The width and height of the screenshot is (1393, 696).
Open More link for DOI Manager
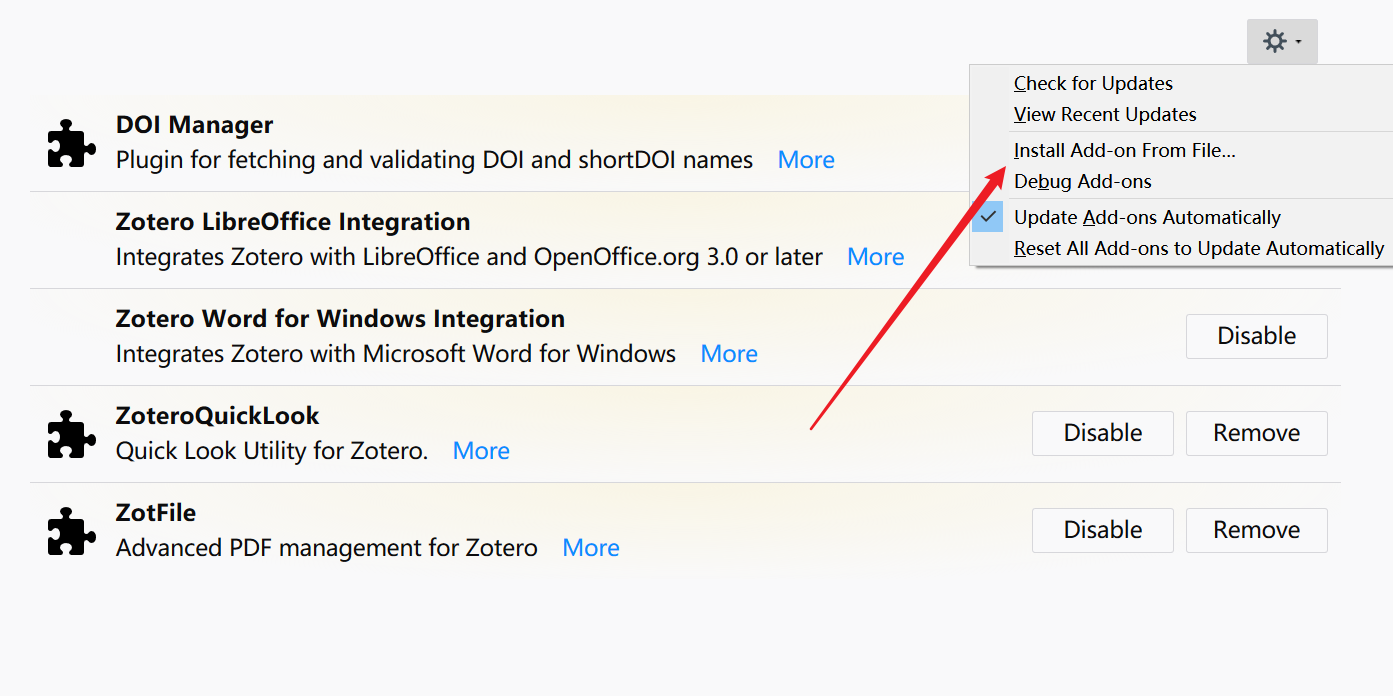click(806, 160)
